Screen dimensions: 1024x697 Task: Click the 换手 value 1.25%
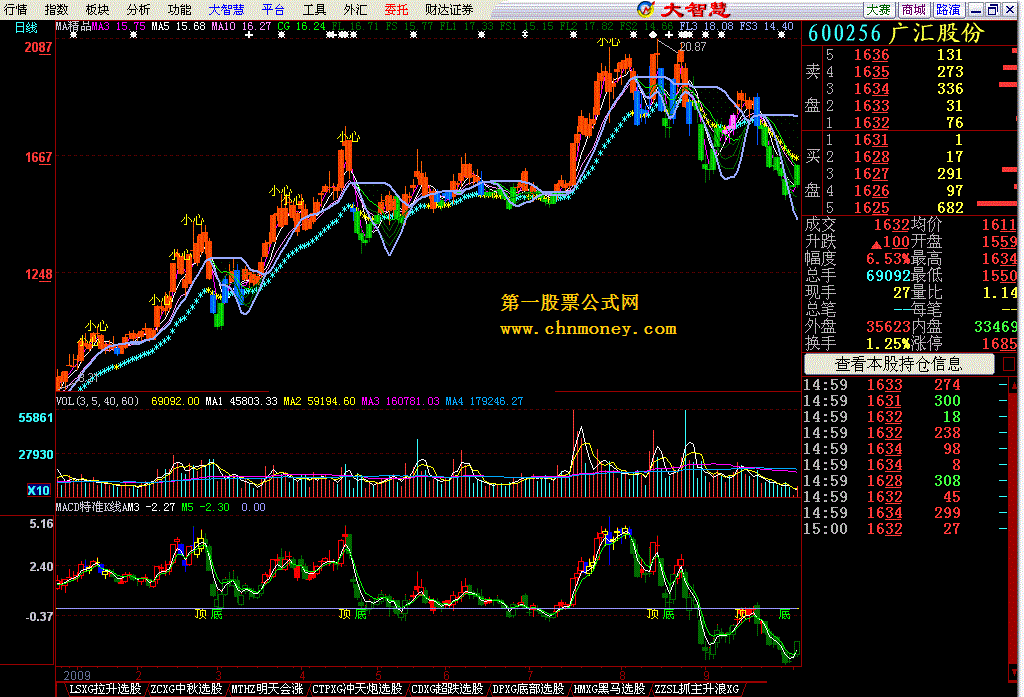point(888,344)
